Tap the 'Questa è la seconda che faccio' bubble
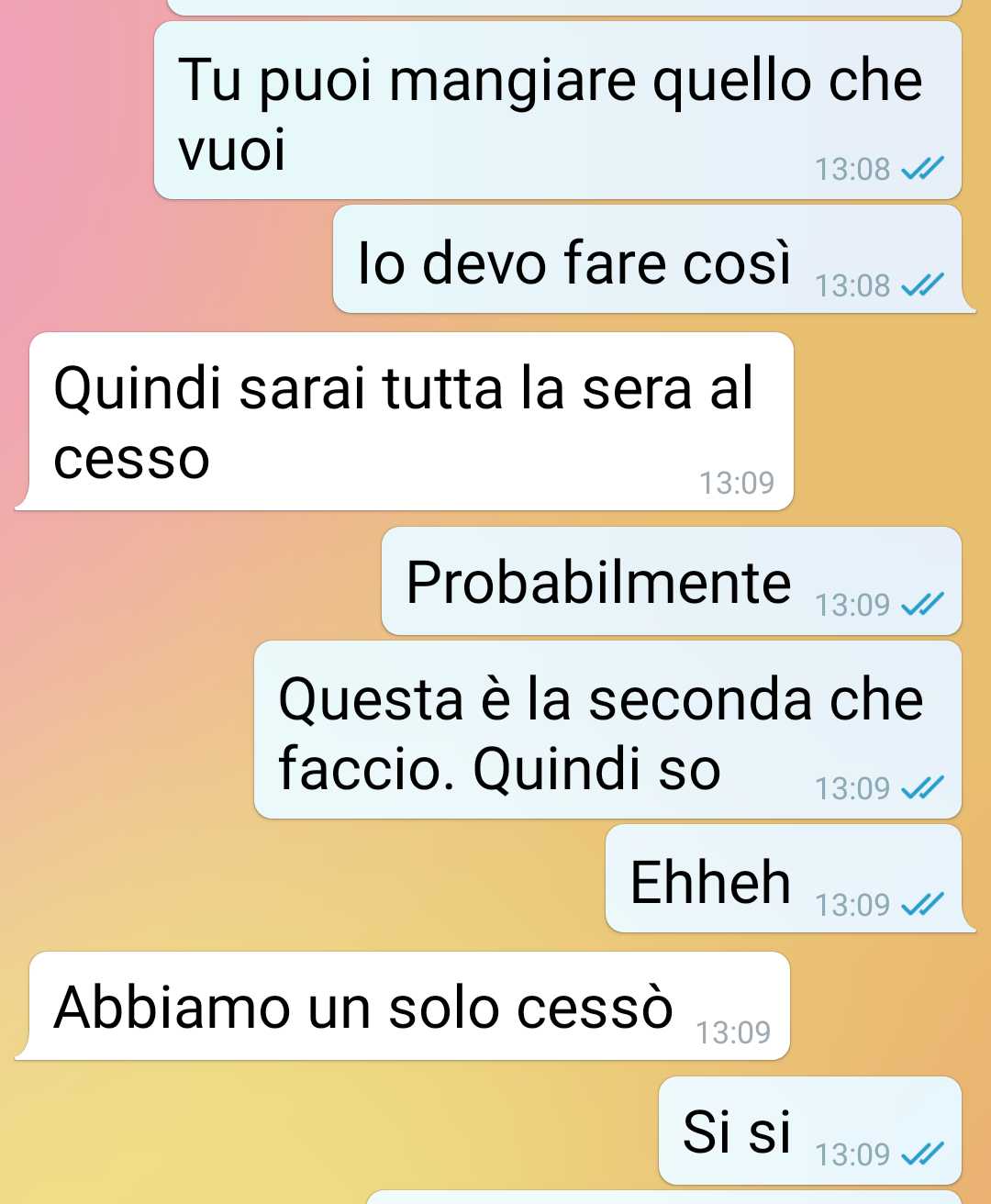The width and height of the screenshot is (991, 1204). pos(607,730)
